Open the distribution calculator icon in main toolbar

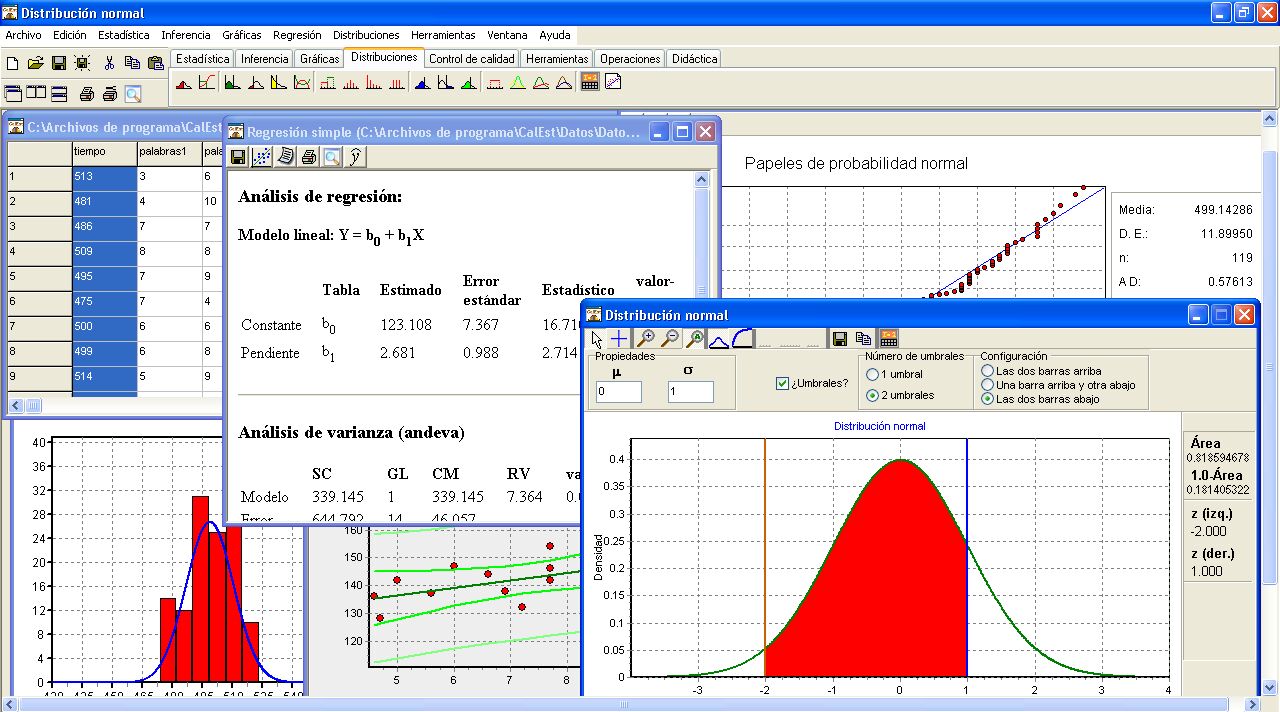coord(590,83)
